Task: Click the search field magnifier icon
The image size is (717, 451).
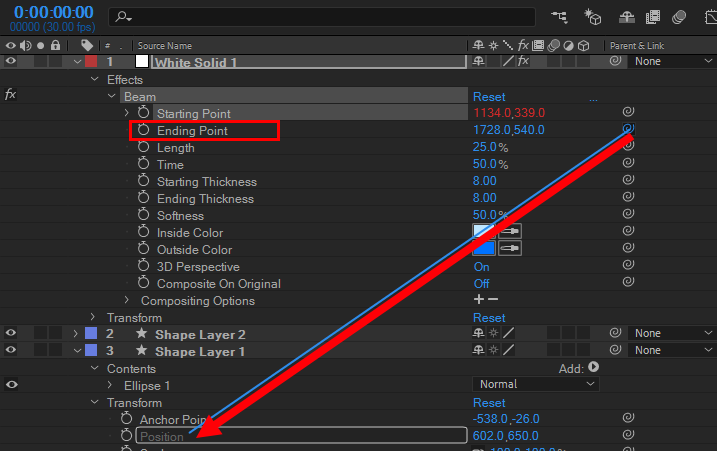Action: (122, 17)
